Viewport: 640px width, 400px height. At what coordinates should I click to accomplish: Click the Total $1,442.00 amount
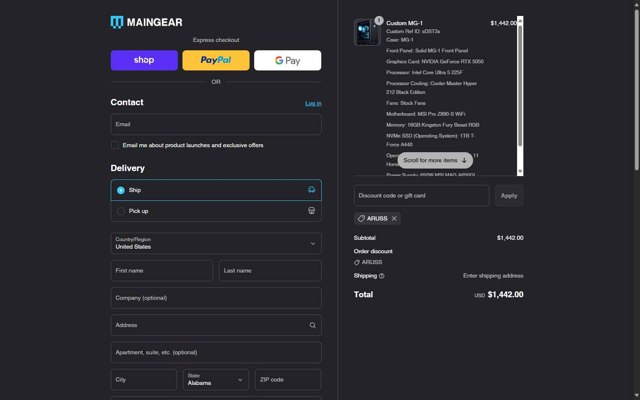[505, 295]
